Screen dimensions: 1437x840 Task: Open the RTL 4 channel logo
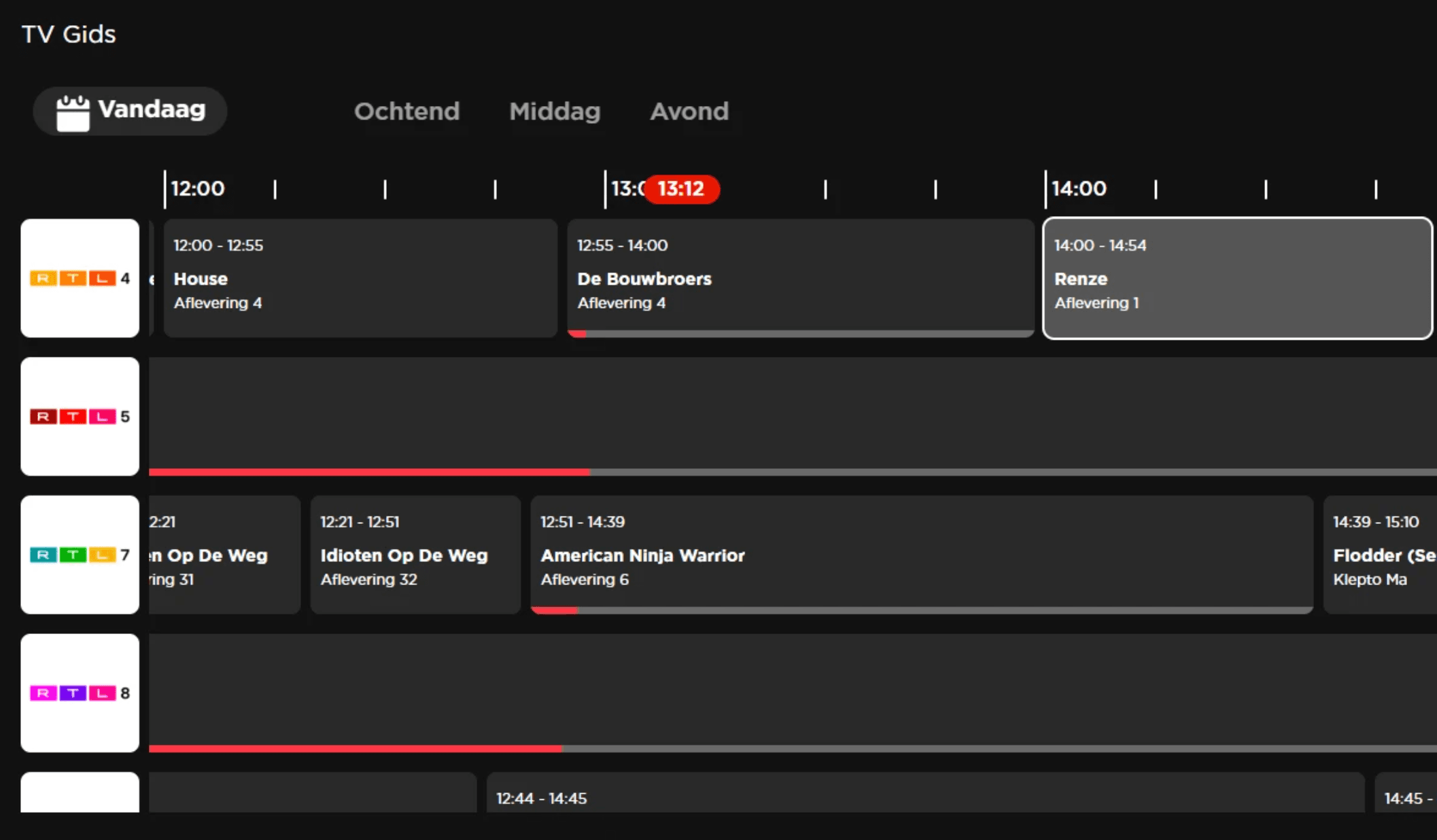tap(80, 278)
